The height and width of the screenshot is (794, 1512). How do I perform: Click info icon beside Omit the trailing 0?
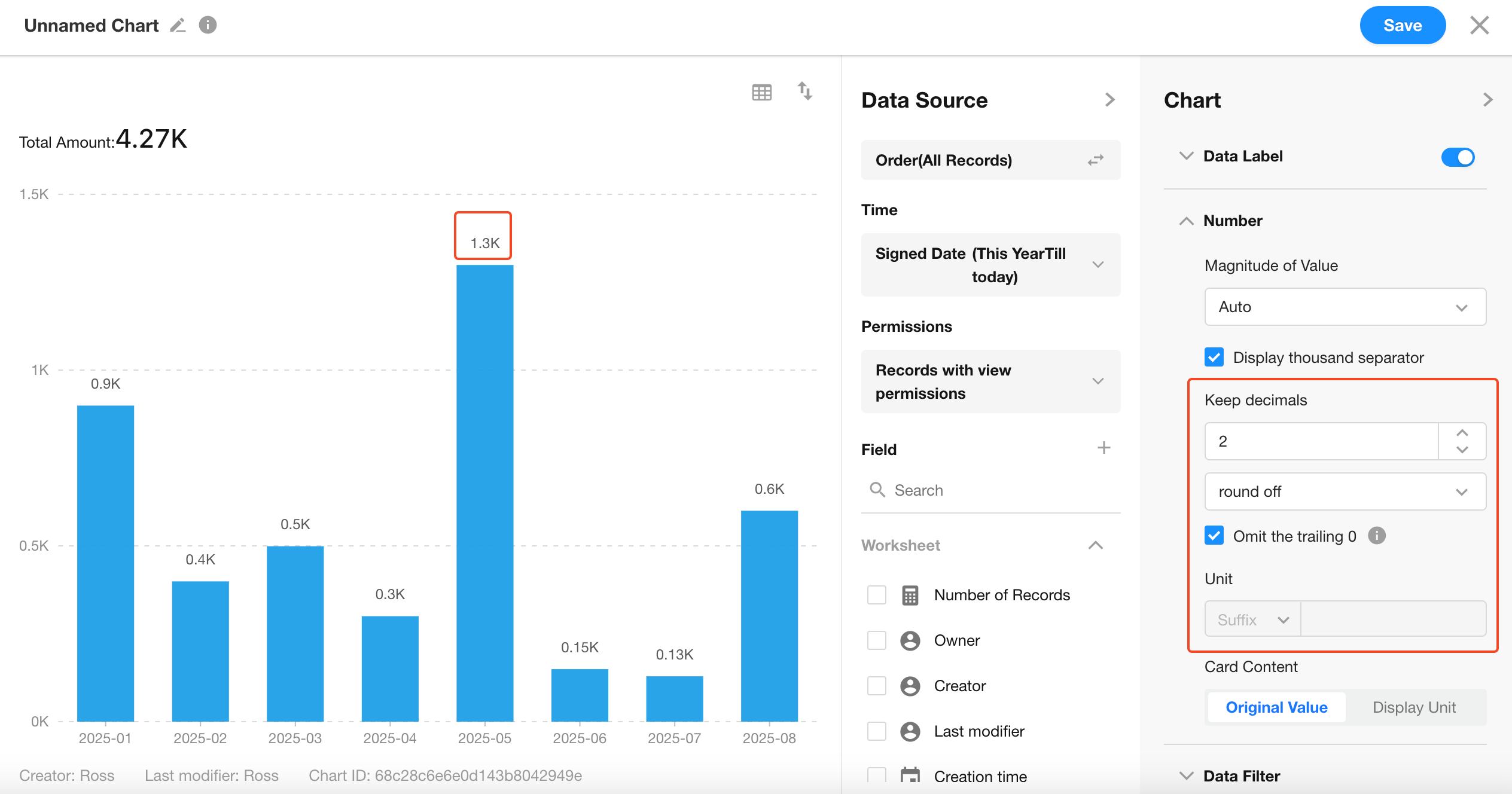pyautogui.click(x=1376, y=536)
